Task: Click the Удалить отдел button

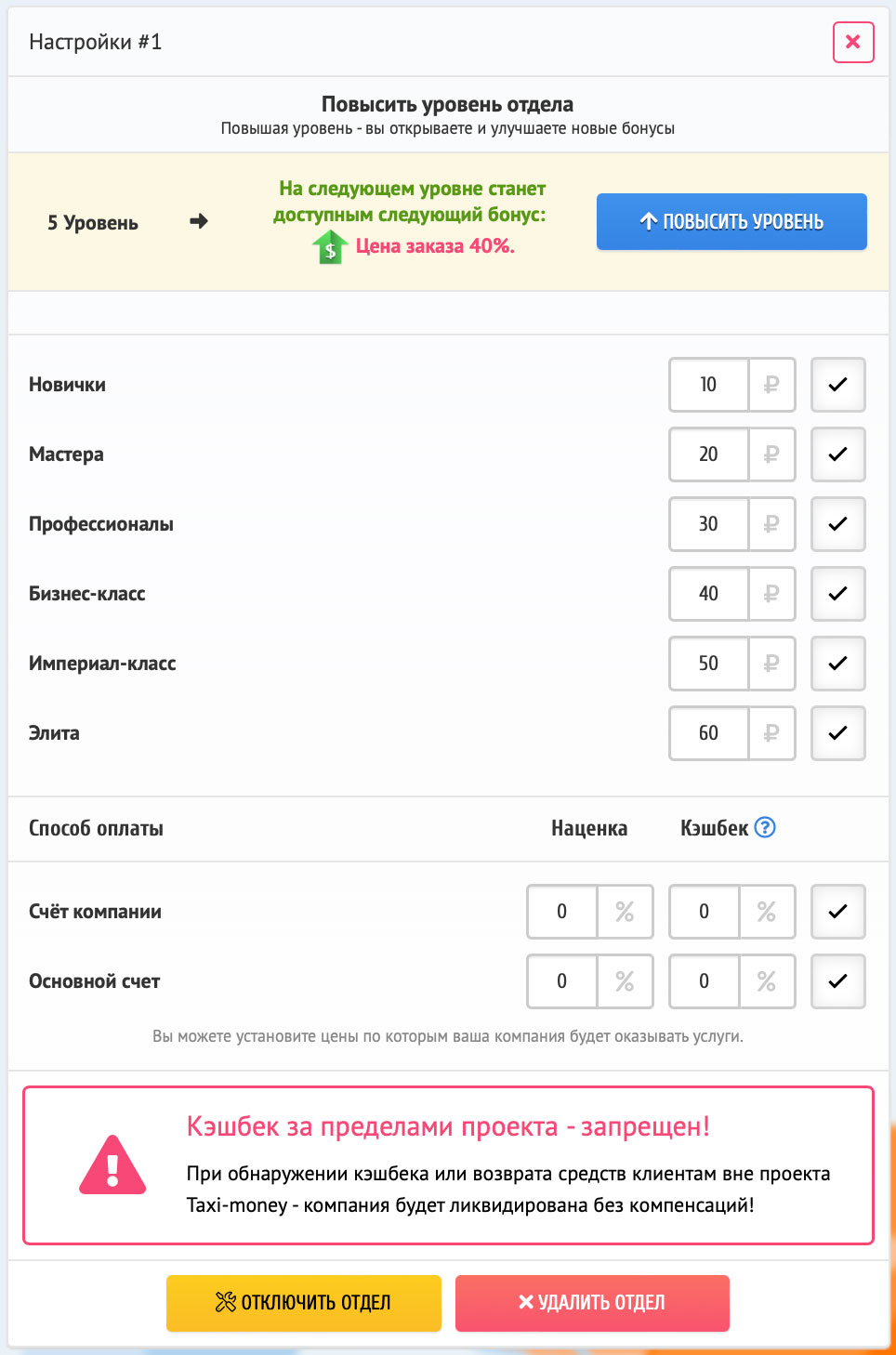Action: (x=592, y=1303)
